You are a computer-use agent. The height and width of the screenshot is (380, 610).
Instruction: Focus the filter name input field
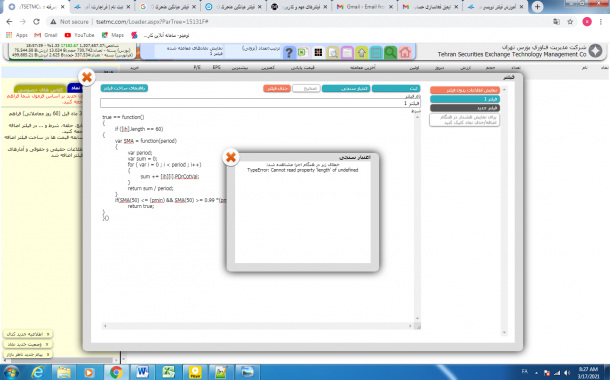pos(260,103)
